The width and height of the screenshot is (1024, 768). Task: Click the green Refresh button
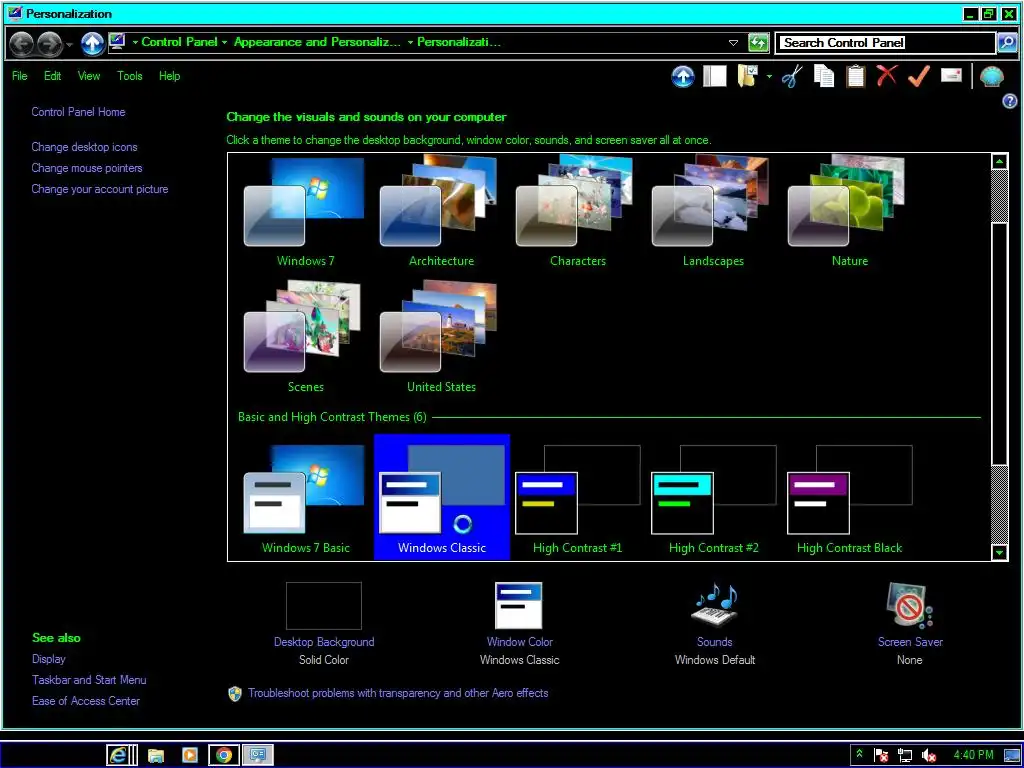click(758, 43)
